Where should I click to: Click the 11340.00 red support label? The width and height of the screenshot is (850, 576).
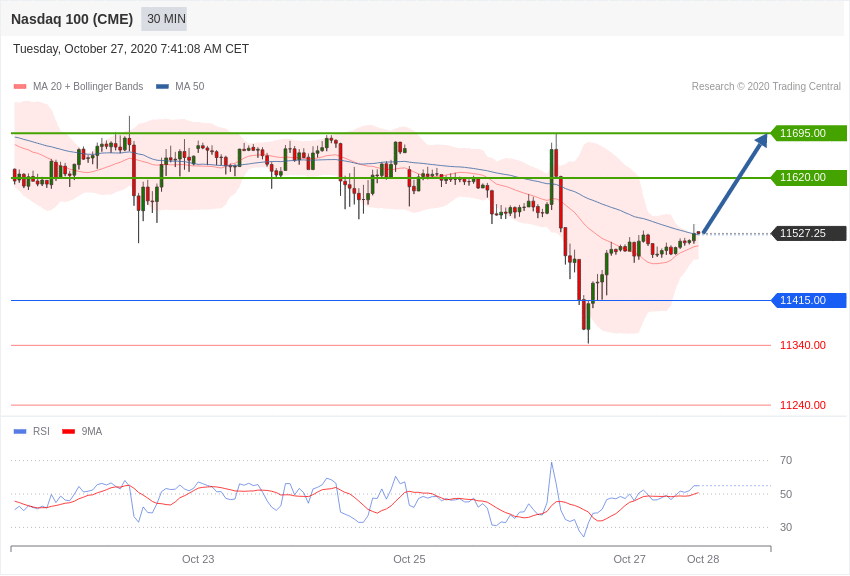[x=803, y=345]
